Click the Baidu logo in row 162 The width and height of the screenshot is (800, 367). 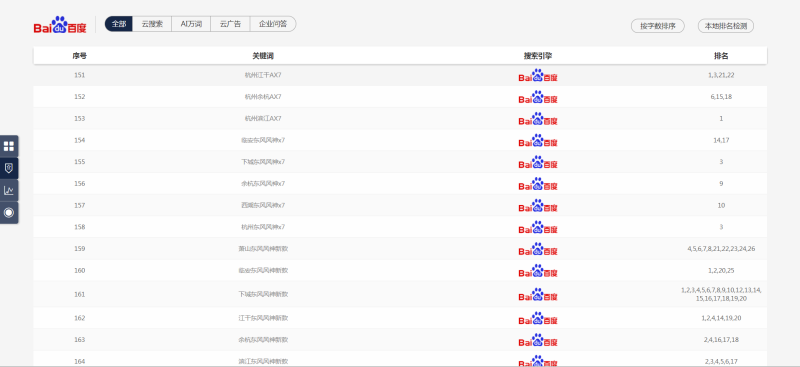[538, 318]
